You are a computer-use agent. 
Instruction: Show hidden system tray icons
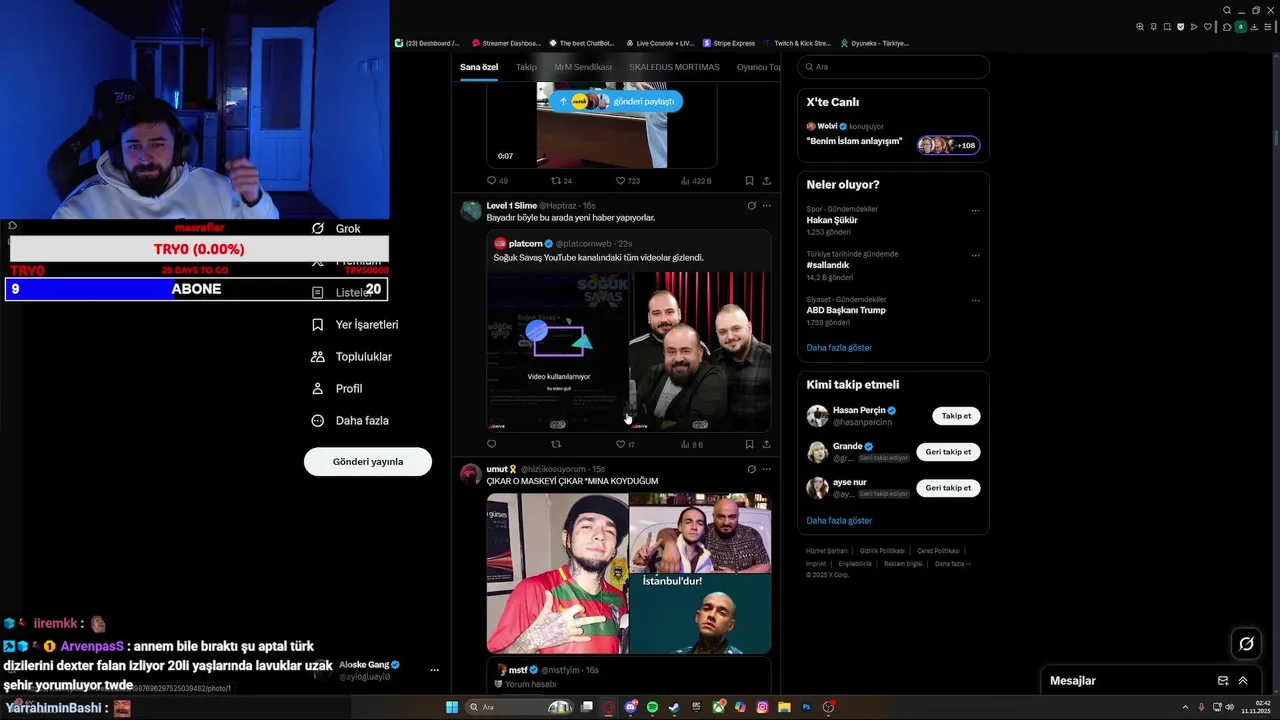1186,707
